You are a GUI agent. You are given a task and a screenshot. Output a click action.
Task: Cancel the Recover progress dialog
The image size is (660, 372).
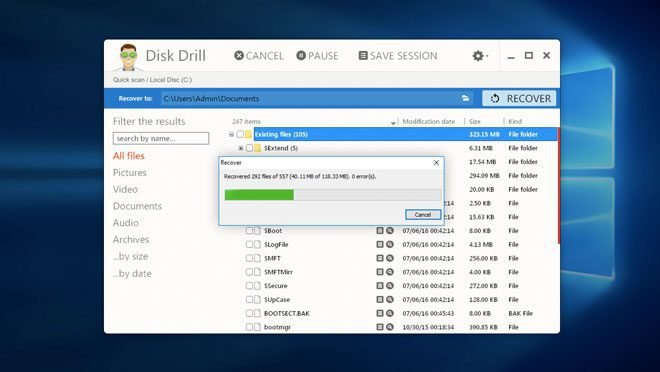click(423, 215)
